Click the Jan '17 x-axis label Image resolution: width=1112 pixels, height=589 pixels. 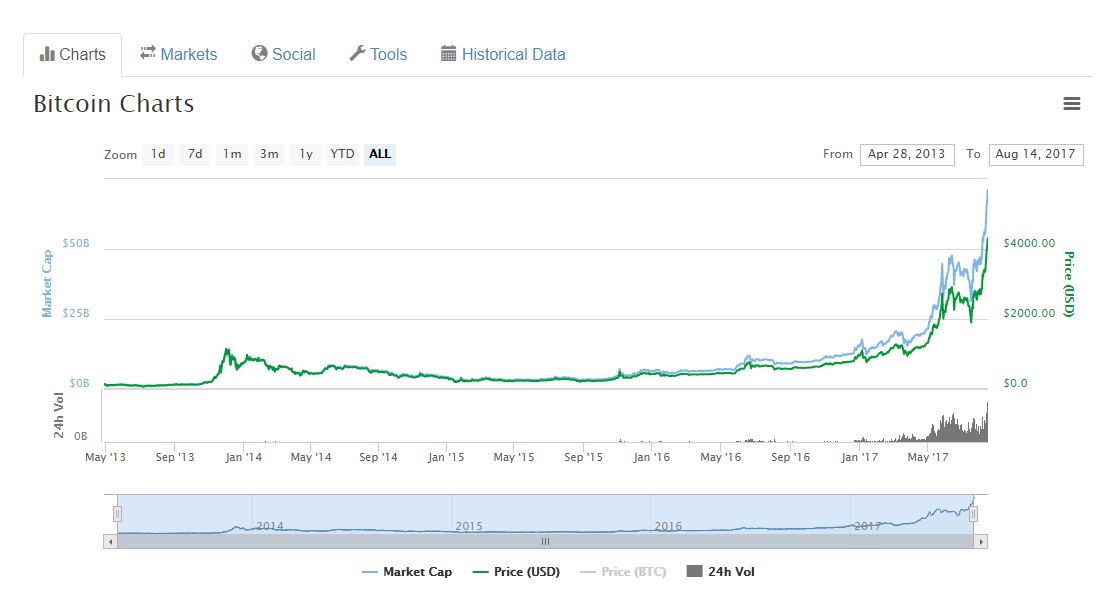860,457
